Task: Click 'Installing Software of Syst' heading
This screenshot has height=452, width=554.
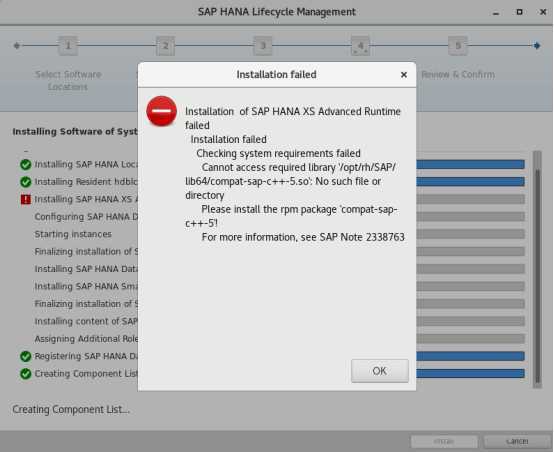Action: click(75, 131)
